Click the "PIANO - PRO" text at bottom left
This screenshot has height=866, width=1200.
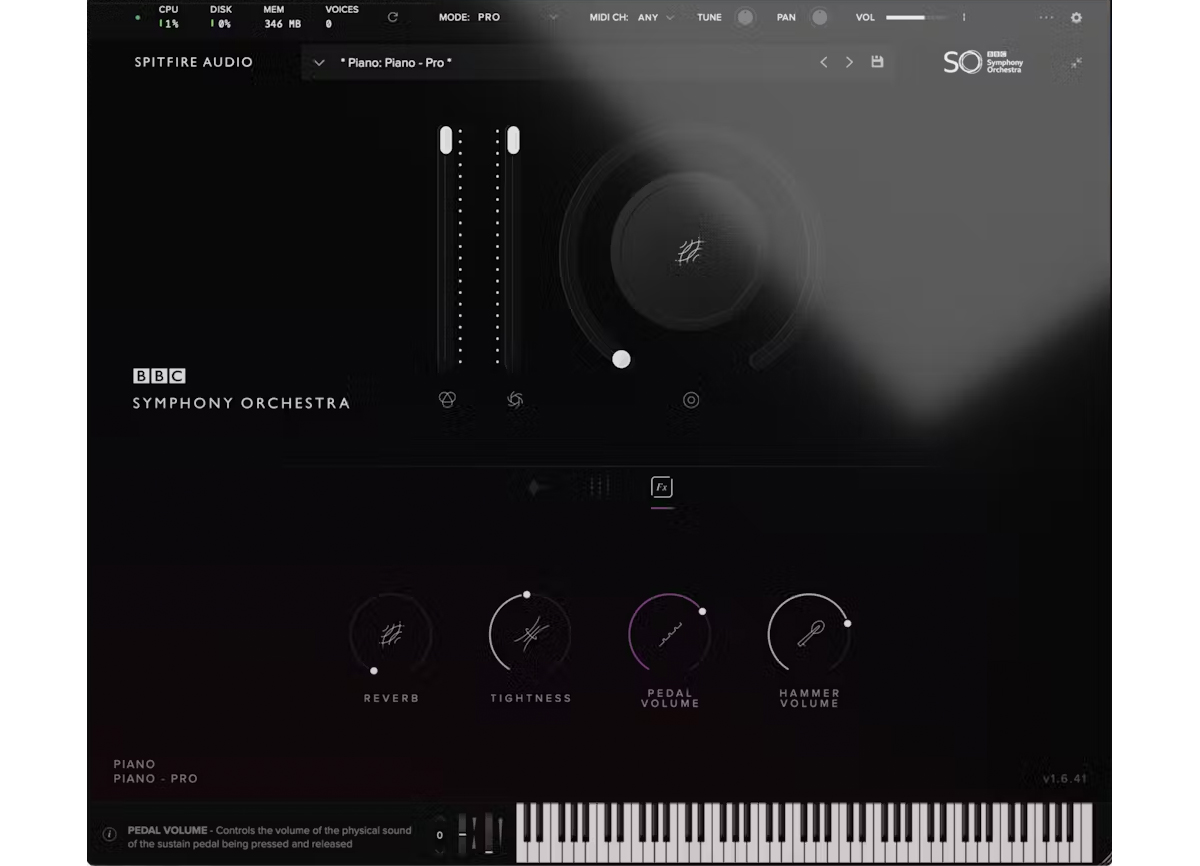[x=155, y=779]
